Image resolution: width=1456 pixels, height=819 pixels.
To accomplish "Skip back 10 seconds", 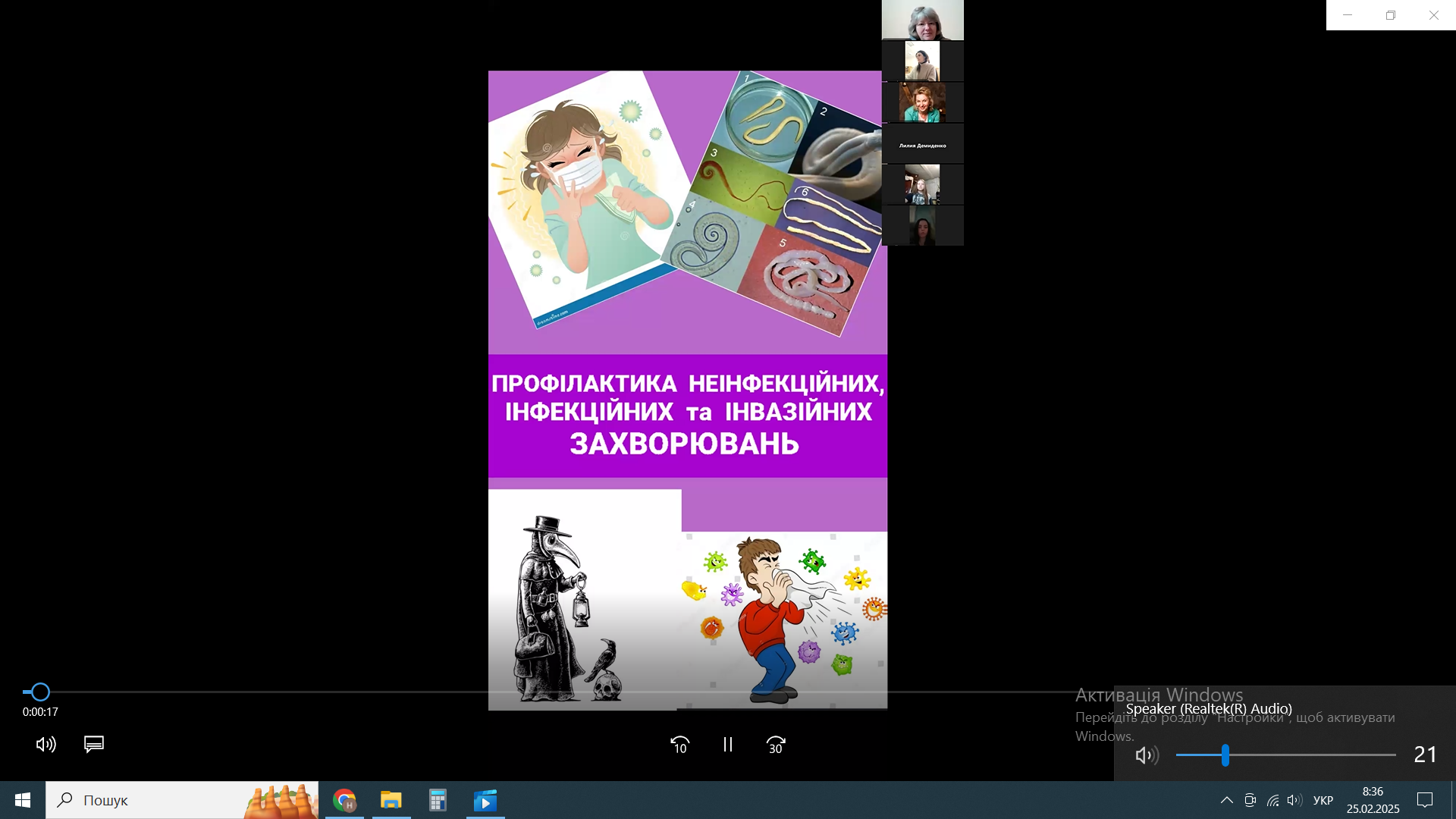I will point(679,745).
